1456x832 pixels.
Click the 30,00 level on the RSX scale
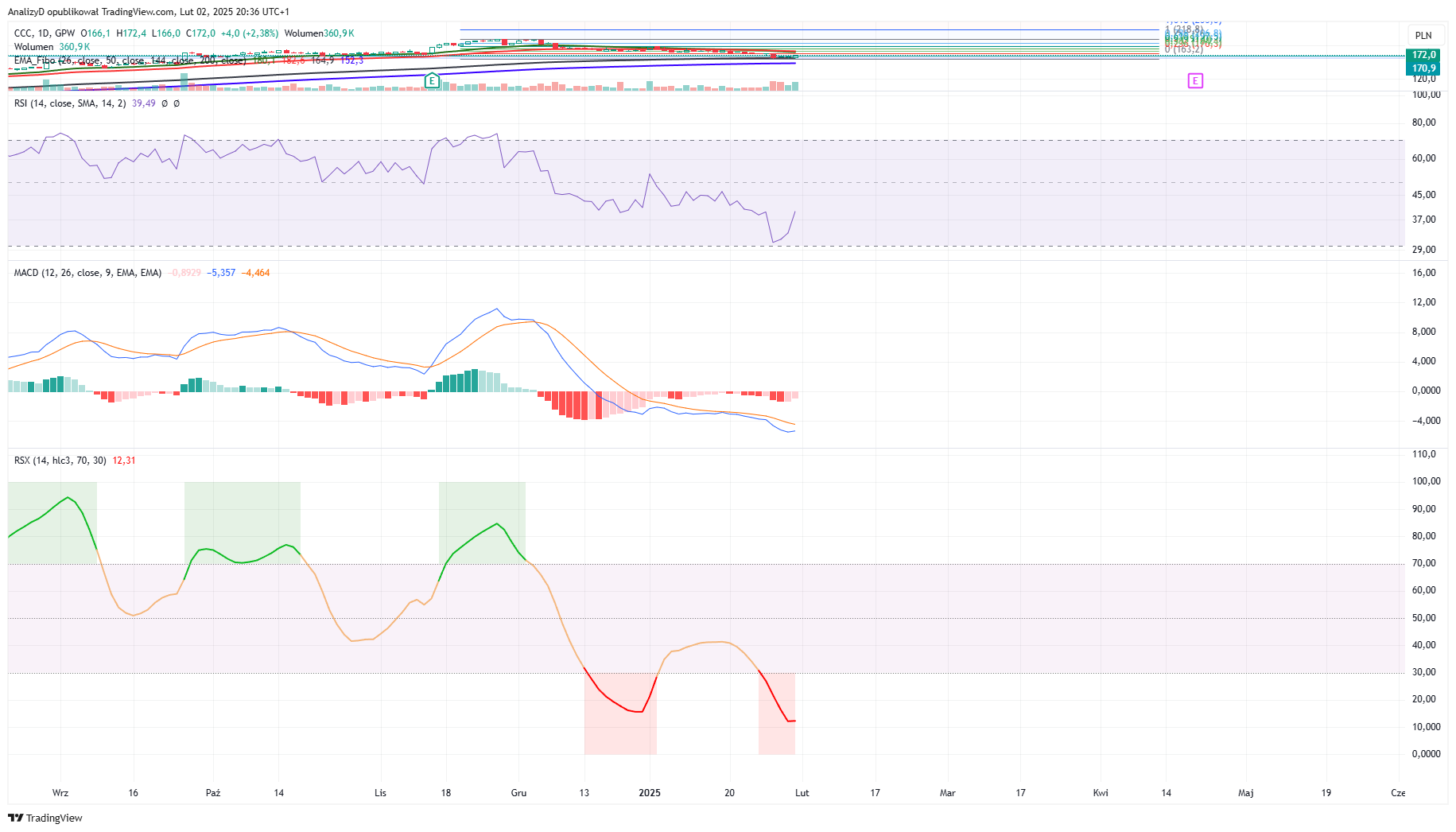[1423, 672]
